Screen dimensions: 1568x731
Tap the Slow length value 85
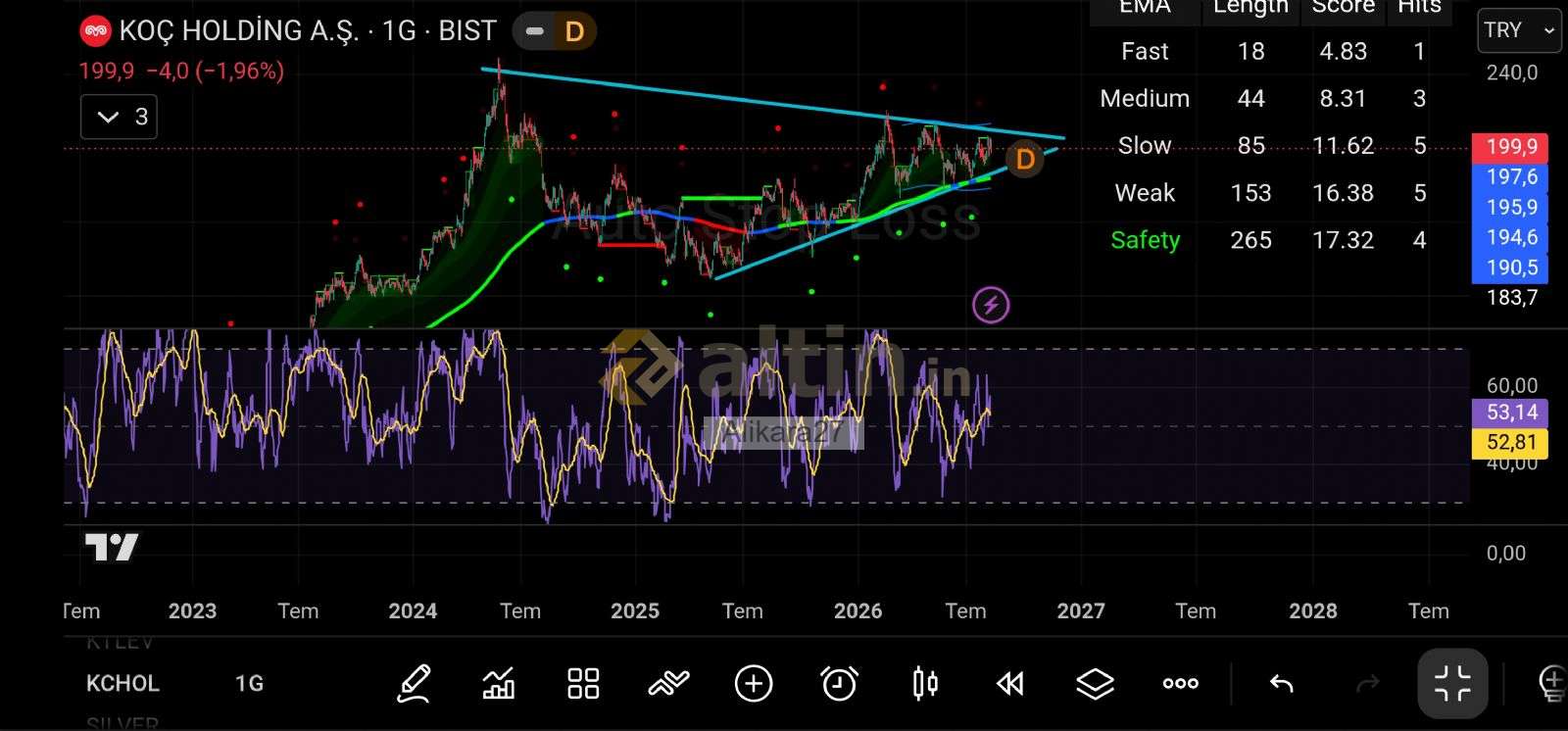pyautogui.click(x=1251, y=145)
